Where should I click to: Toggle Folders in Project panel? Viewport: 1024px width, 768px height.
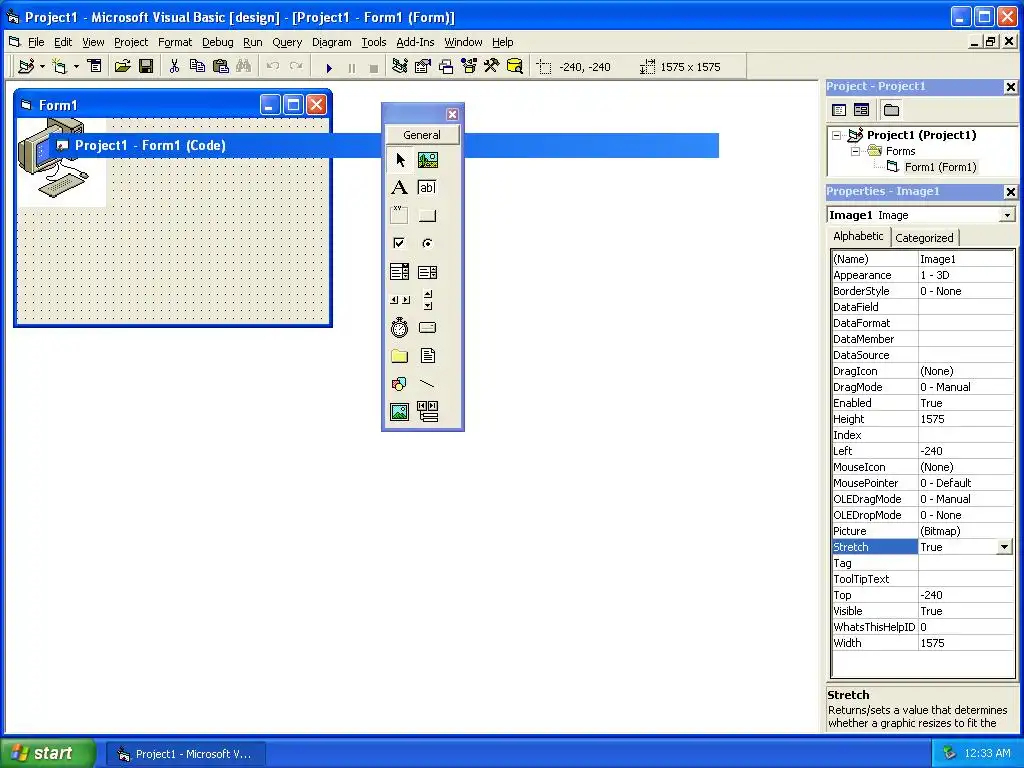click(891, 110)
